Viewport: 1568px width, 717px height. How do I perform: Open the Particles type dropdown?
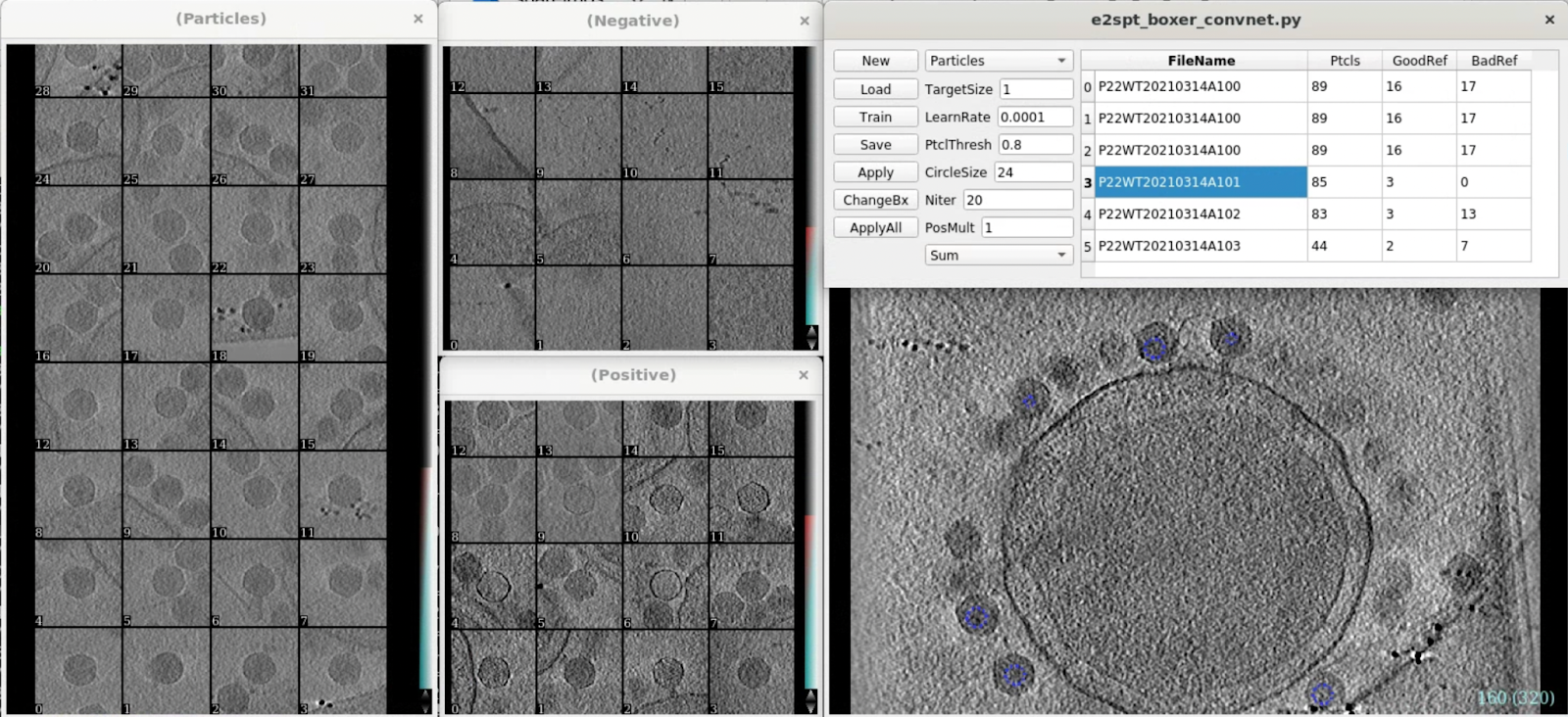pyautogui.click(x=998, y=61)
